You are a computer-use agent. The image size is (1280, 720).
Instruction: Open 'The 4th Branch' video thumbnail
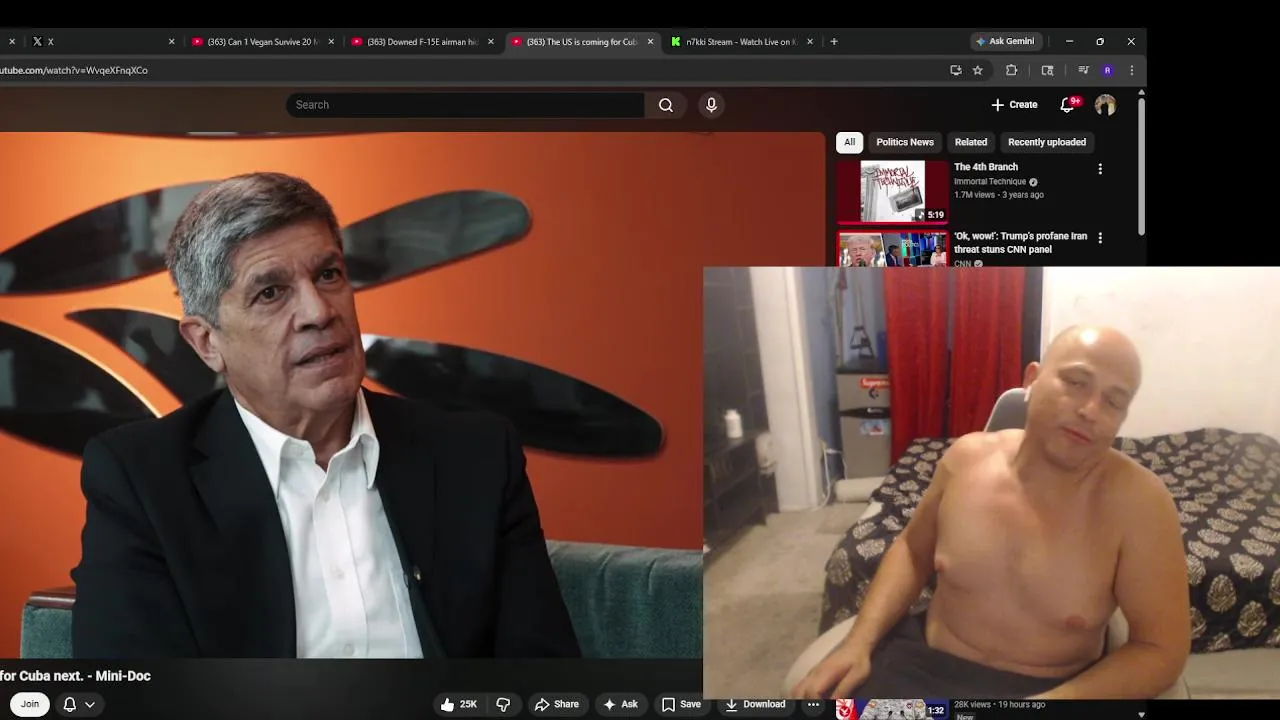pyautogui.click(x=892, y=192)
